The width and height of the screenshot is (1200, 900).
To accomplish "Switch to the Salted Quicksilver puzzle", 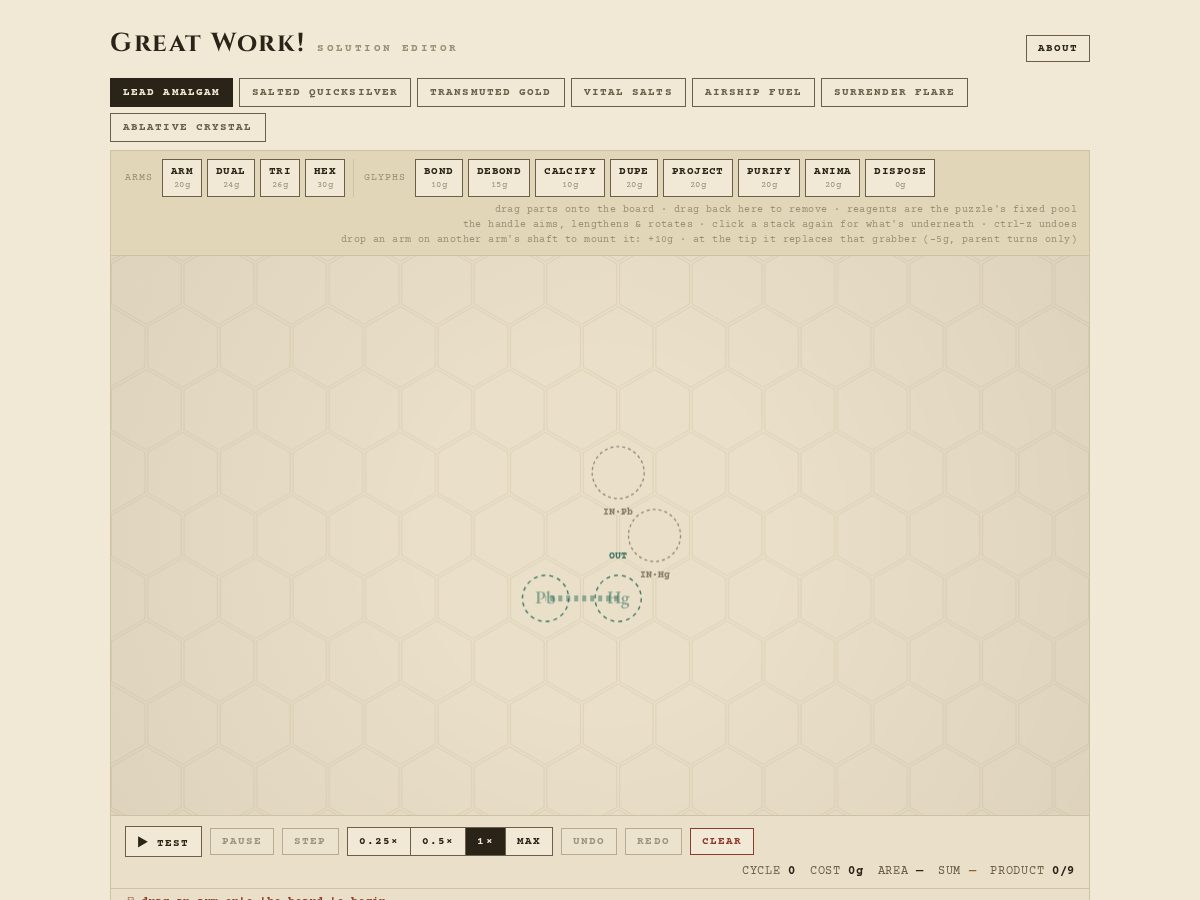I will pyautogui.click(x=325, y=92).
